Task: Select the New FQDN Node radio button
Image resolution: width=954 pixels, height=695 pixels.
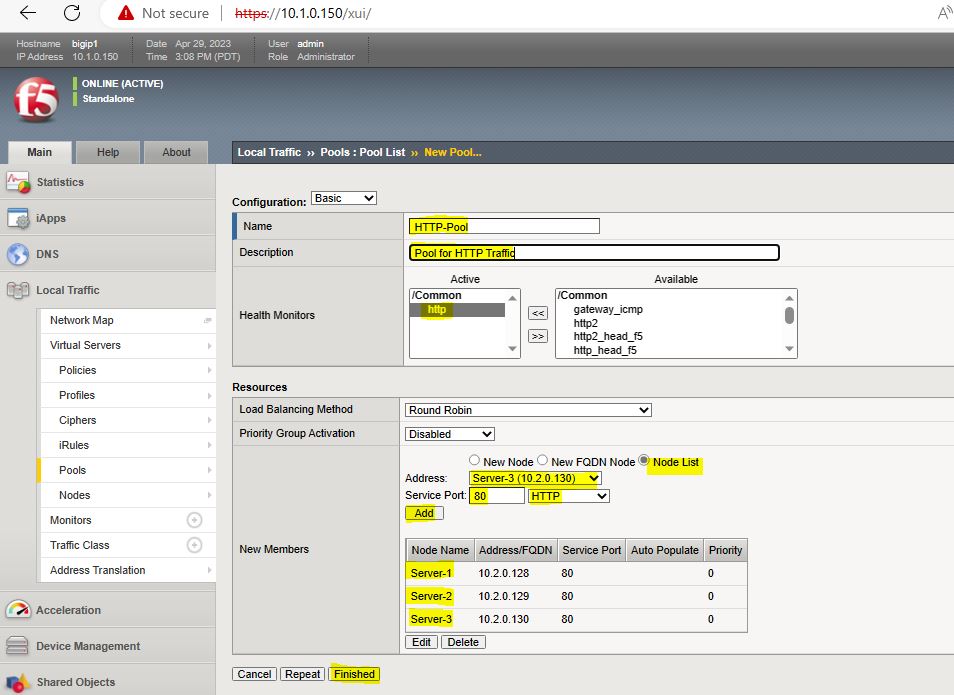Action: click(542, 461)
